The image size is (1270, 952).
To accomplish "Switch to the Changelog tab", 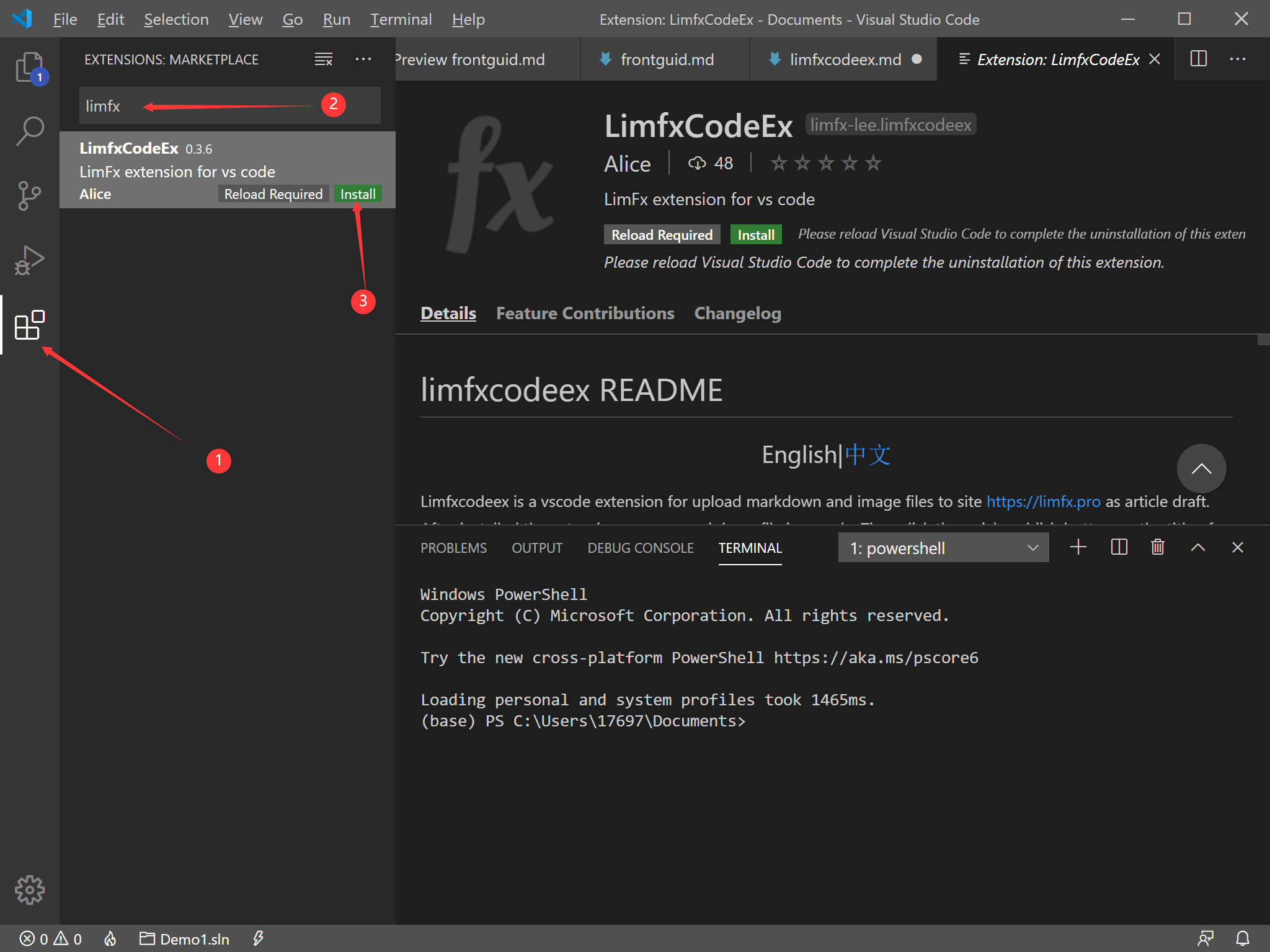I will [737, 314].
